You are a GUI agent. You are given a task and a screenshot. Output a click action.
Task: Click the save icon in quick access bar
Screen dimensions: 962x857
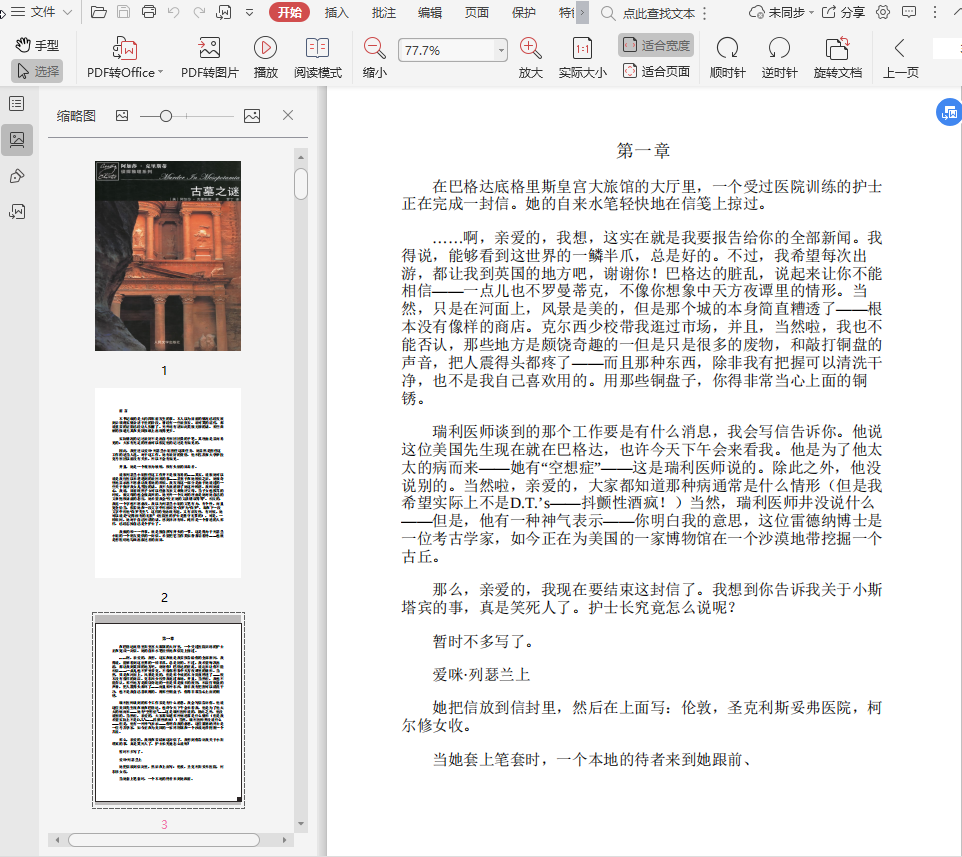tap(123, 12)
